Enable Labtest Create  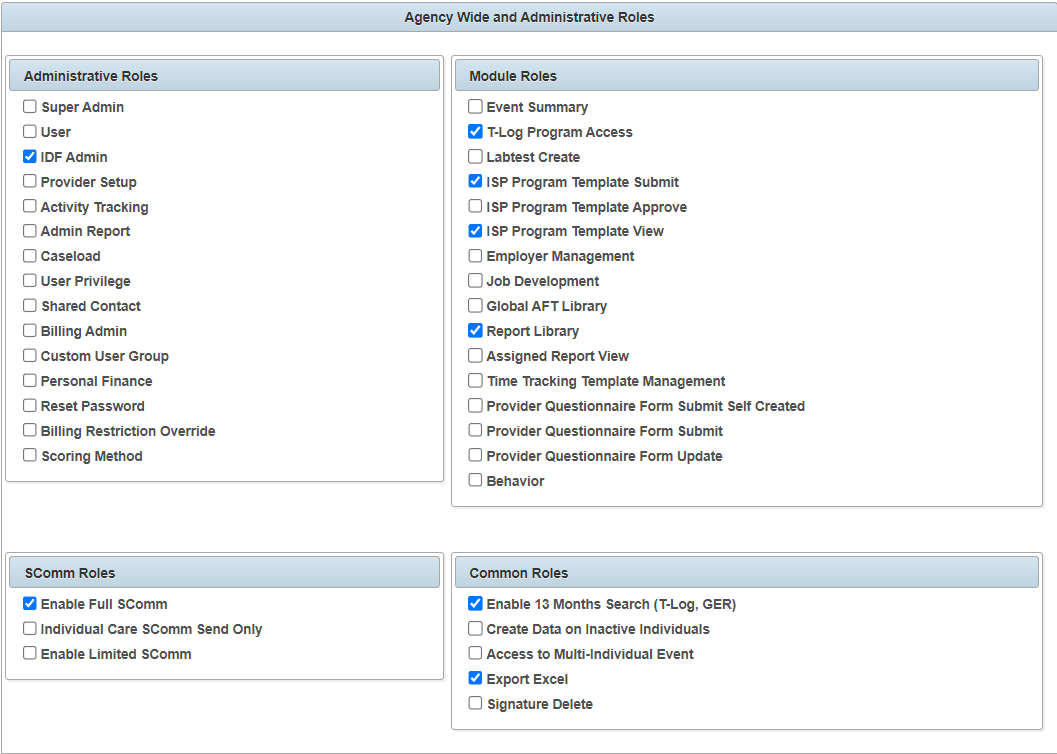coord(475,156)
